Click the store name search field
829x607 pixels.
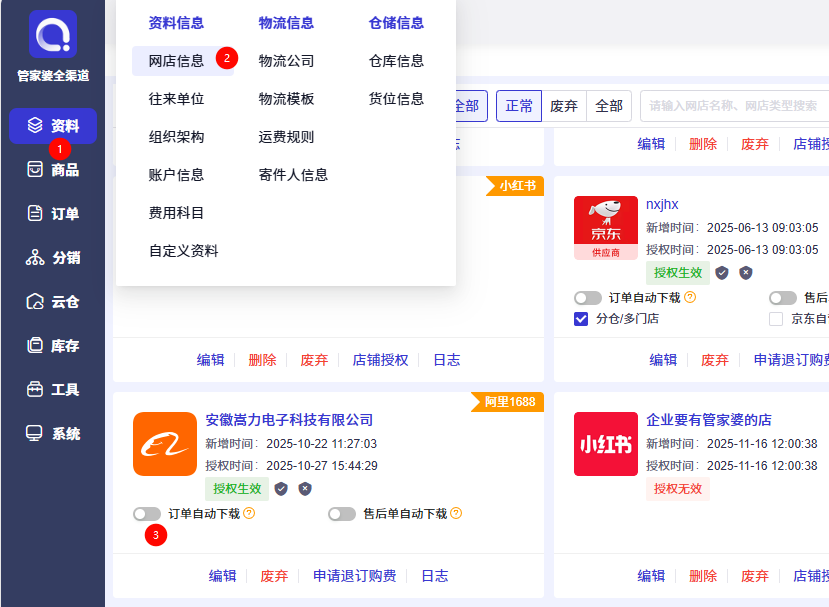[735, 106]
